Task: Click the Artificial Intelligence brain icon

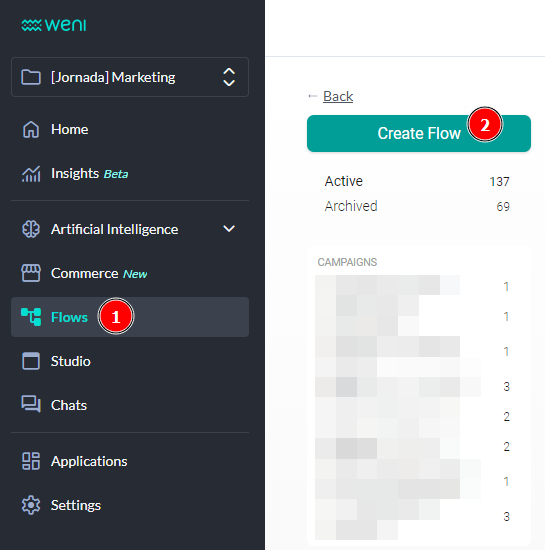Action: [x=31, y=229]
